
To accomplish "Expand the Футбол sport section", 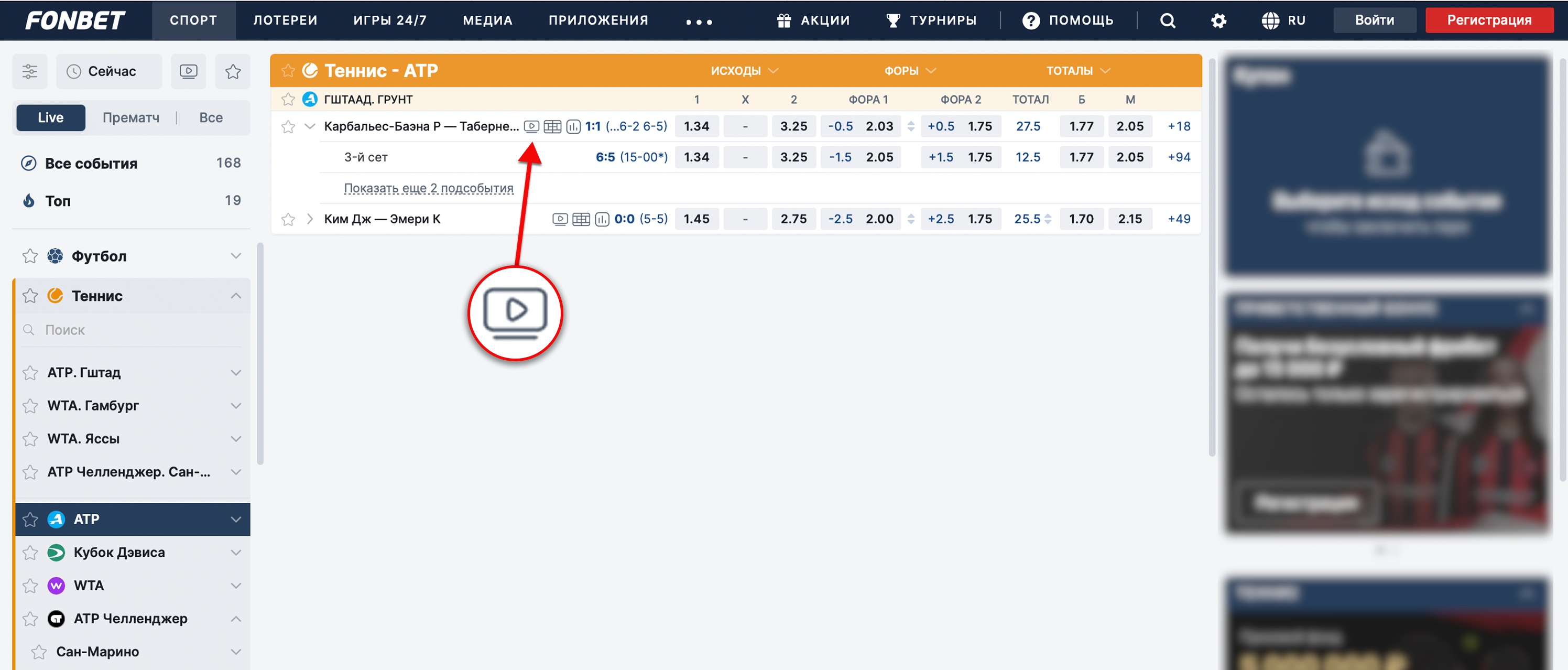I will tap(235, 256).
